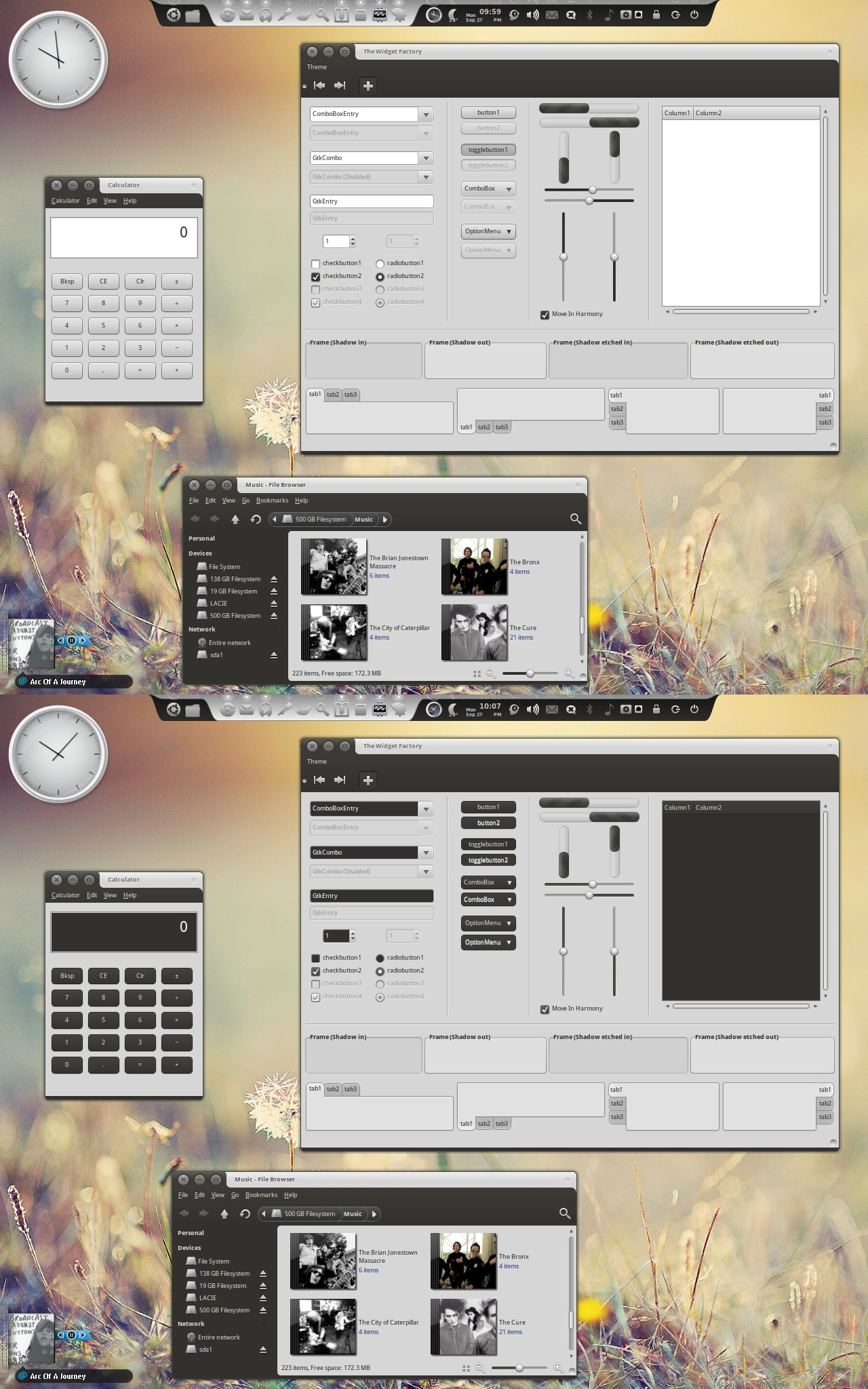
Task: Open the dark ComboBoxEntry dropdown arrow, lower window
Action: 426,809
